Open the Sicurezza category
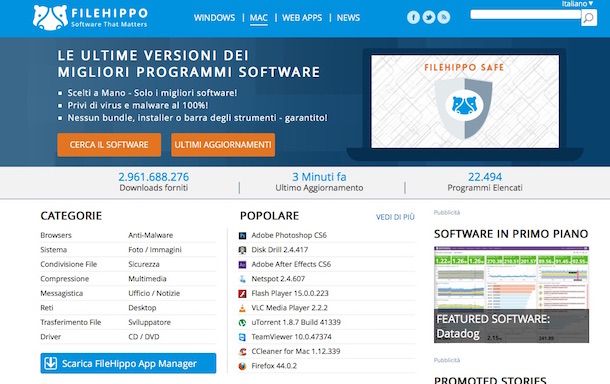Image resolution: width=610 pixels, height=384 pixels. pyautogui.click(x=144, y=264)
